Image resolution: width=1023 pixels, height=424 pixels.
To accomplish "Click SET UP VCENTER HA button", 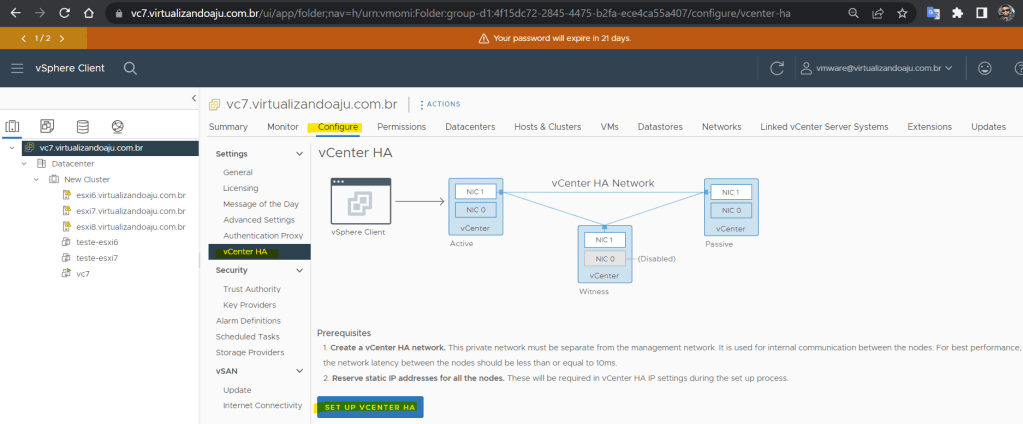I will click(x=369, y=407).
